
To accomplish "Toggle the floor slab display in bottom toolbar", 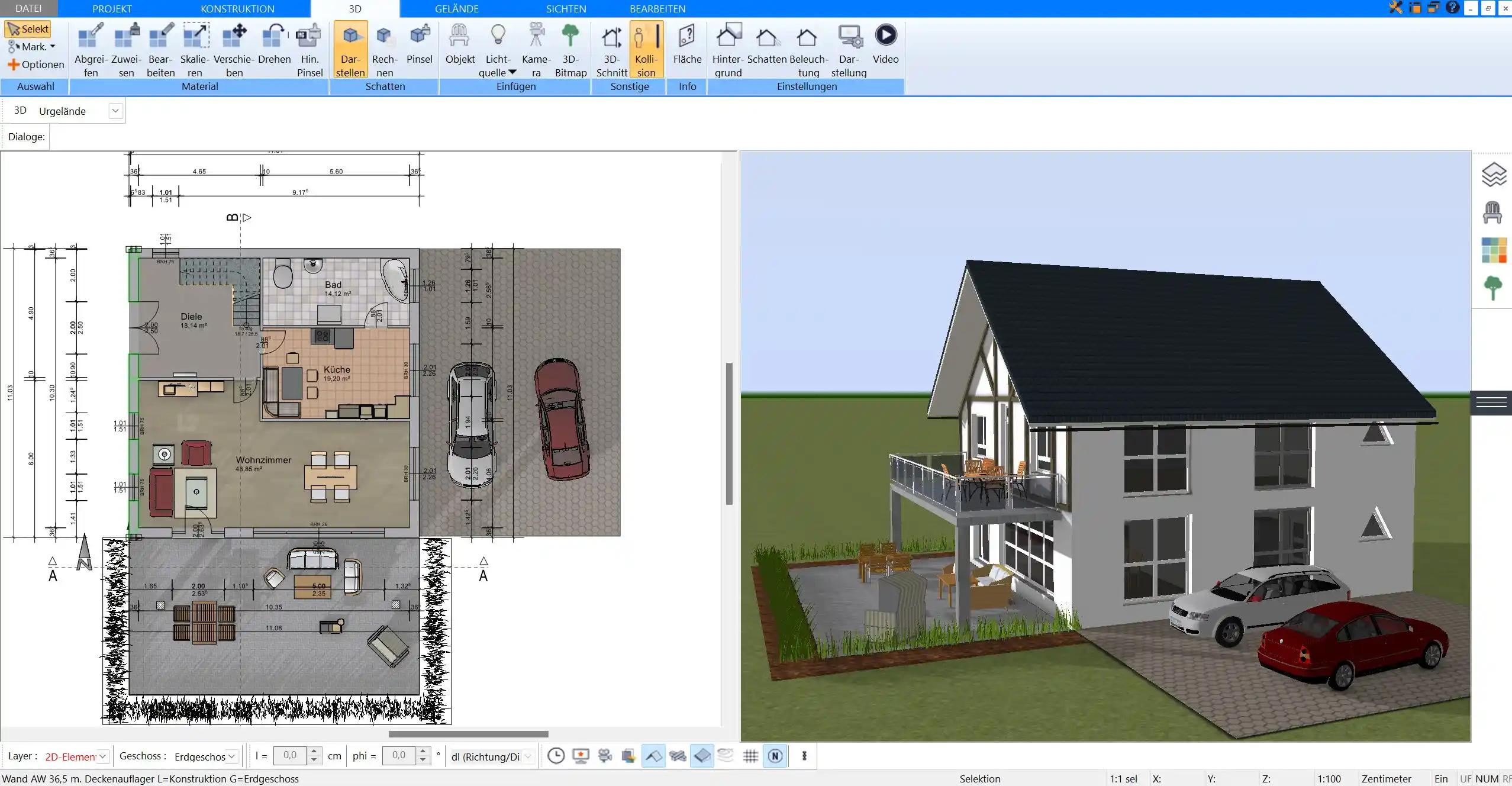I will [x=702, y=756].
